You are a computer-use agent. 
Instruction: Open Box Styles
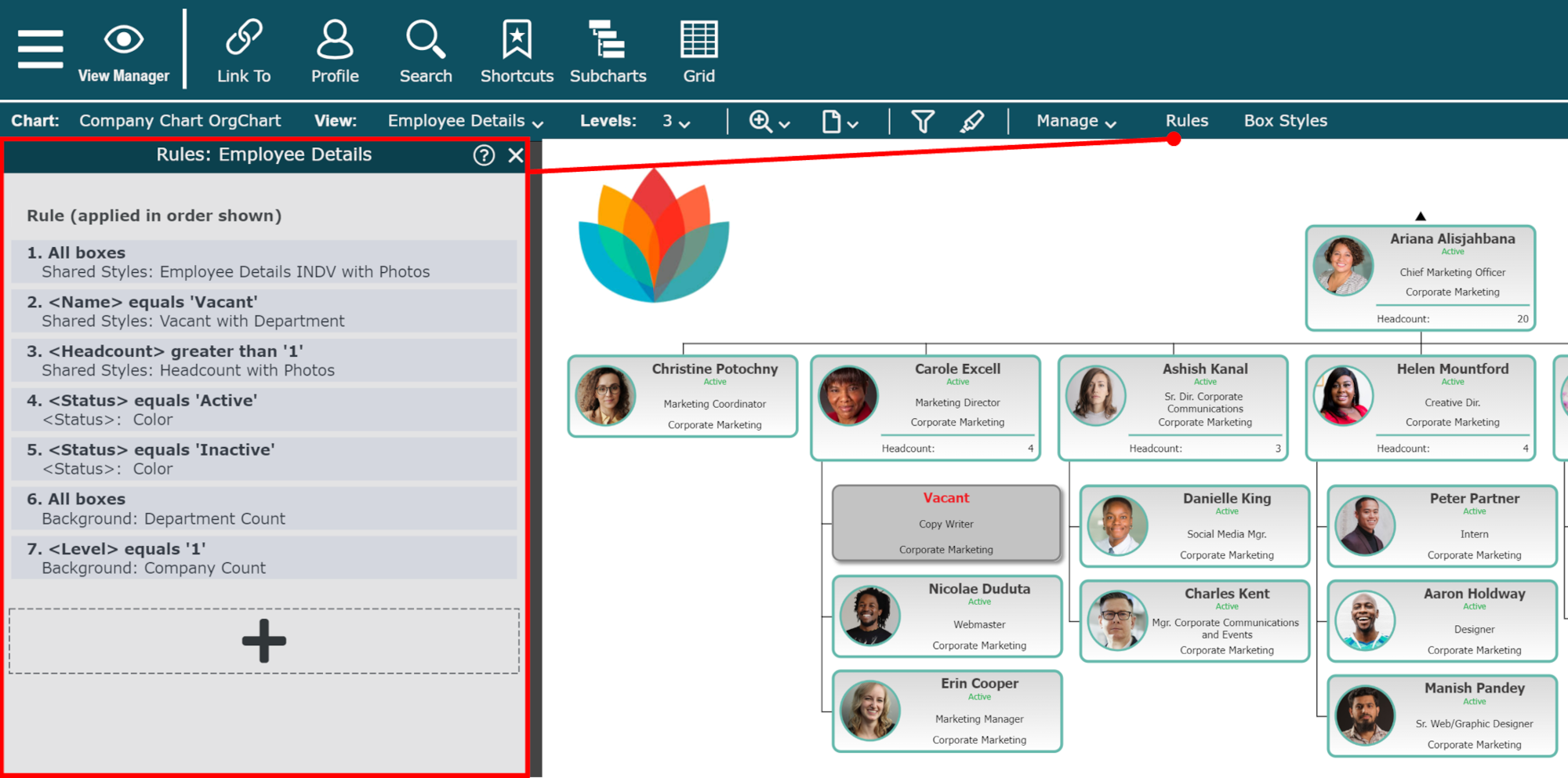click(1285, 122)
